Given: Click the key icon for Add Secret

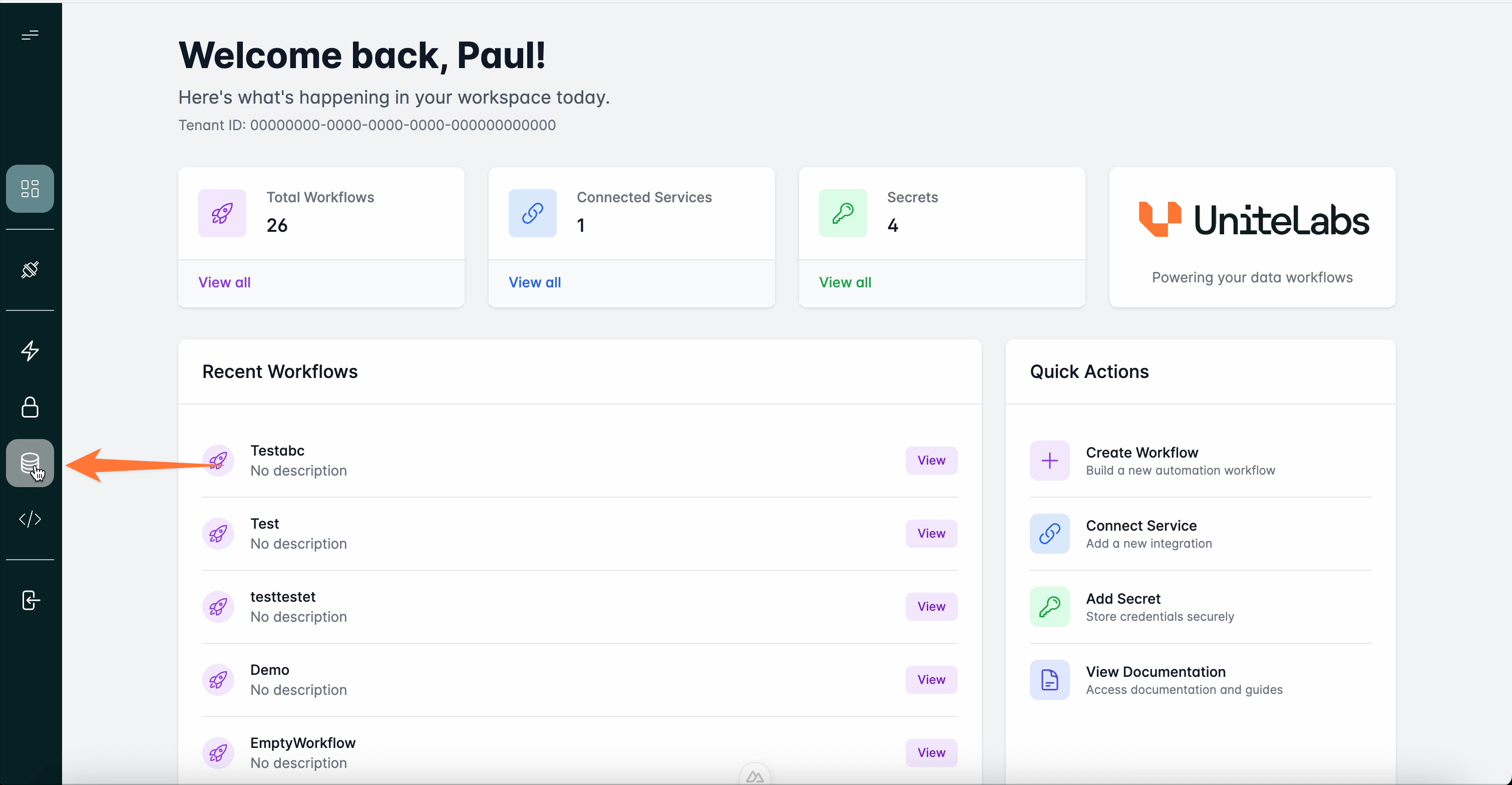Looking at the screenshot, I should (x=1049, y=606).
